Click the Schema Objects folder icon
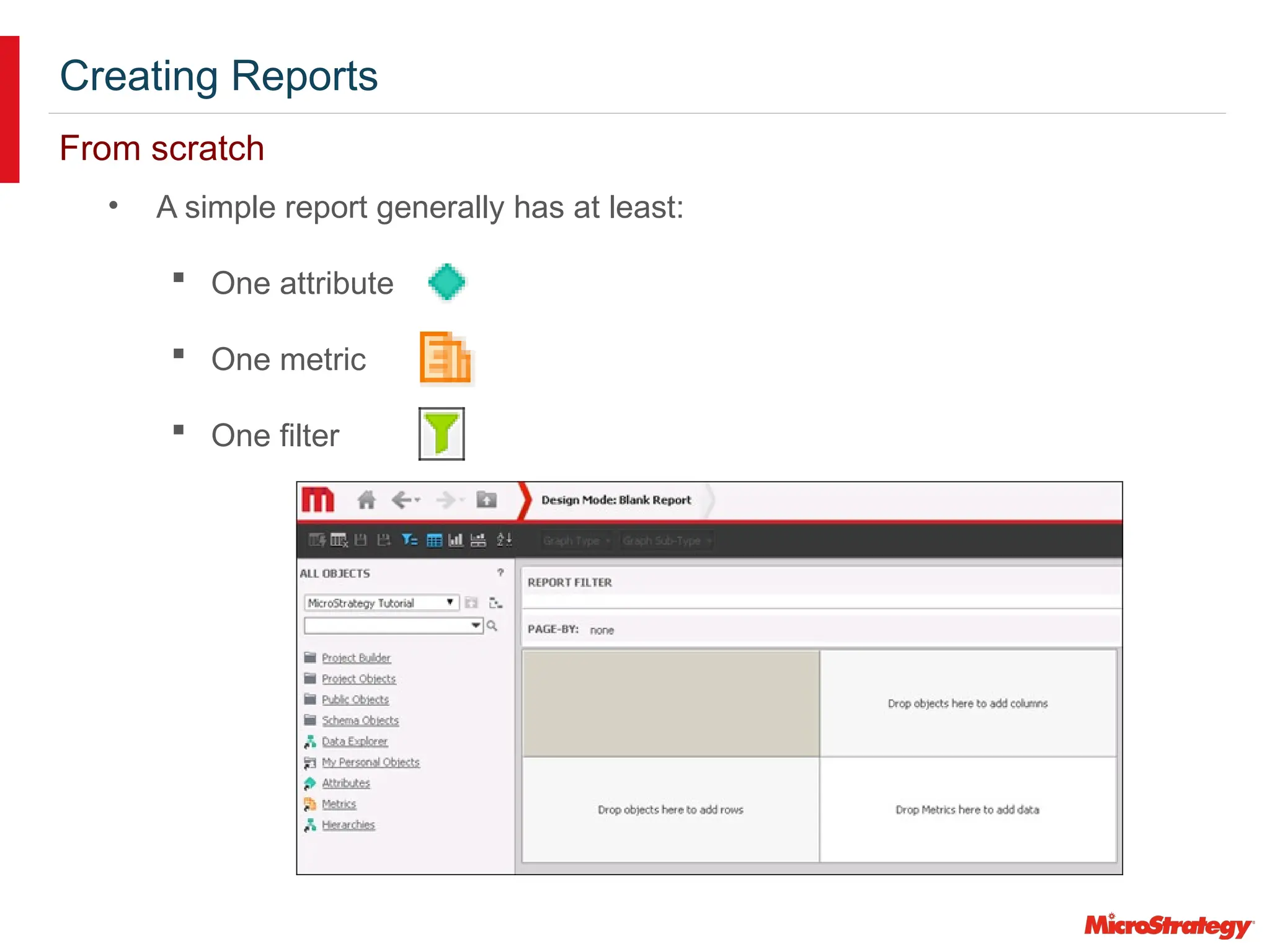1270x952 pixels. click(x=310, y=720)
